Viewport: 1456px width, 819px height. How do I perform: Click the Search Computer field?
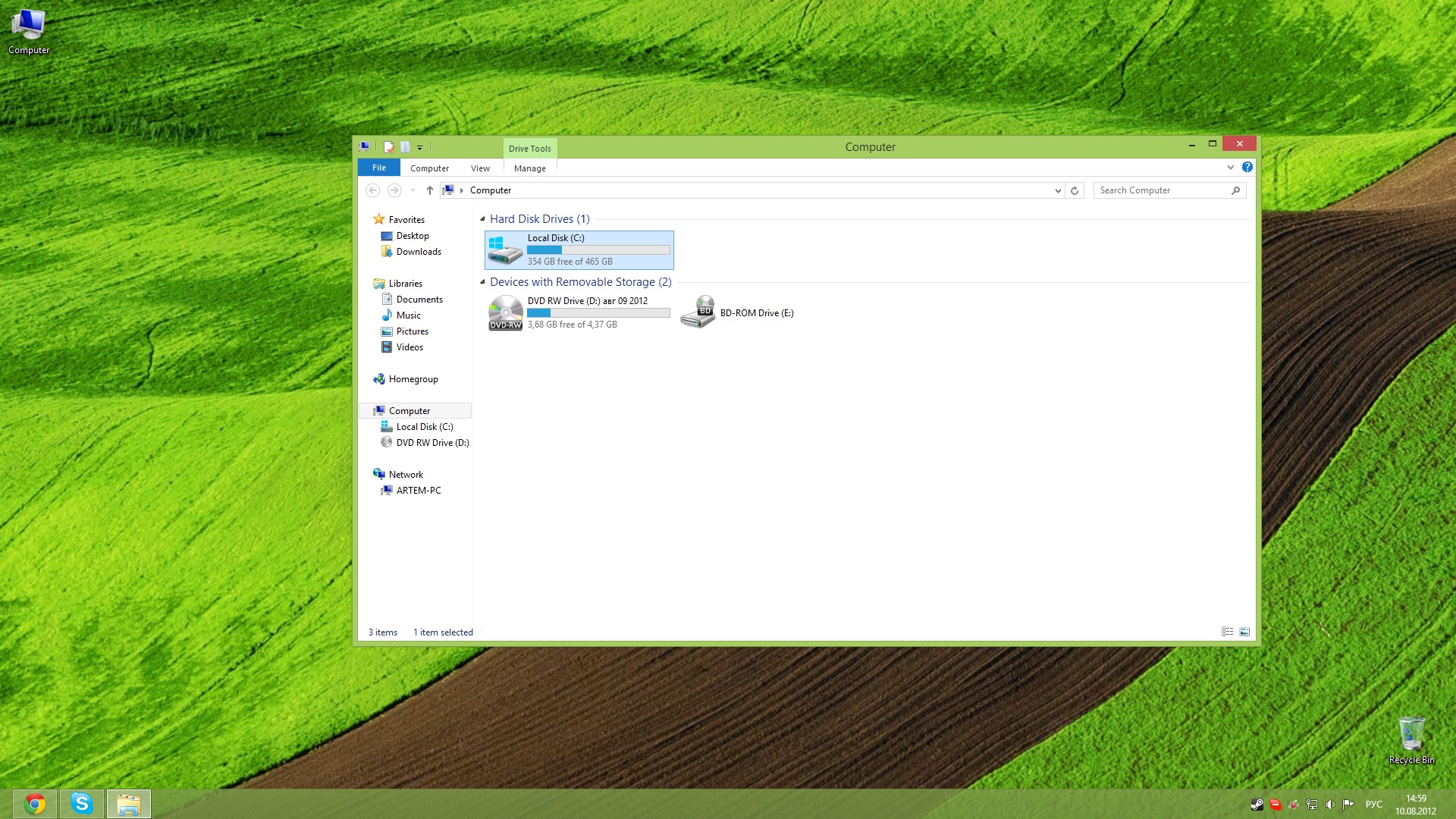pyautogui.click(x=1162, y=190)
